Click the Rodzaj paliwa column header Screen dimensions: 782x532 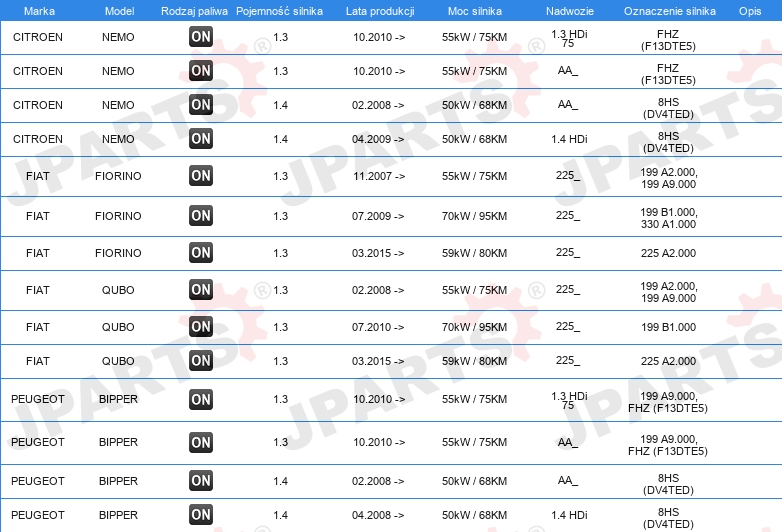[x=194, y=11]
